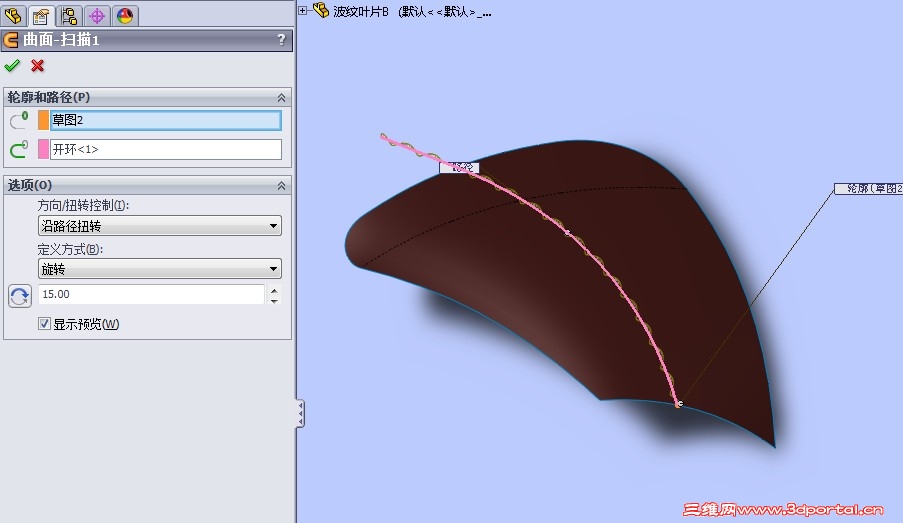This screenshot has height=523, width=903.
Task: Click the 轮廓(草图2) callout label
Action: pos(869,188)
